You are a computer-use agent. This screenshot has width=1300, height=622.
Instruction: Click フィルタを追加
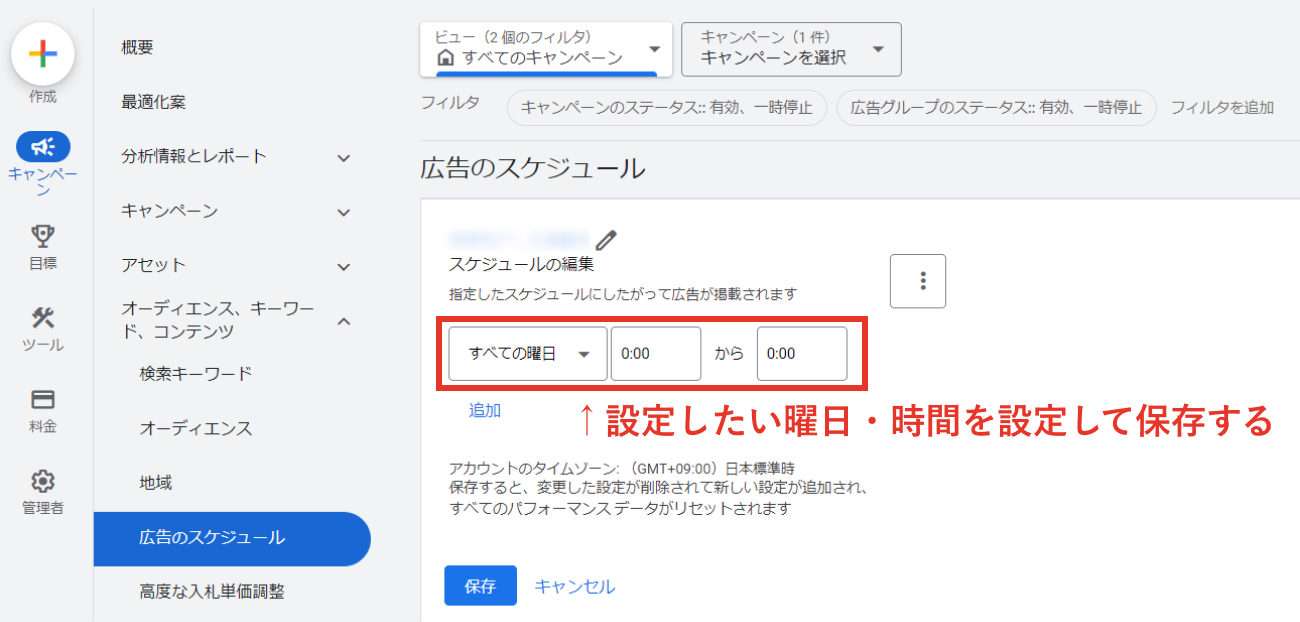pyautogui.click(x=1222, y=108)
